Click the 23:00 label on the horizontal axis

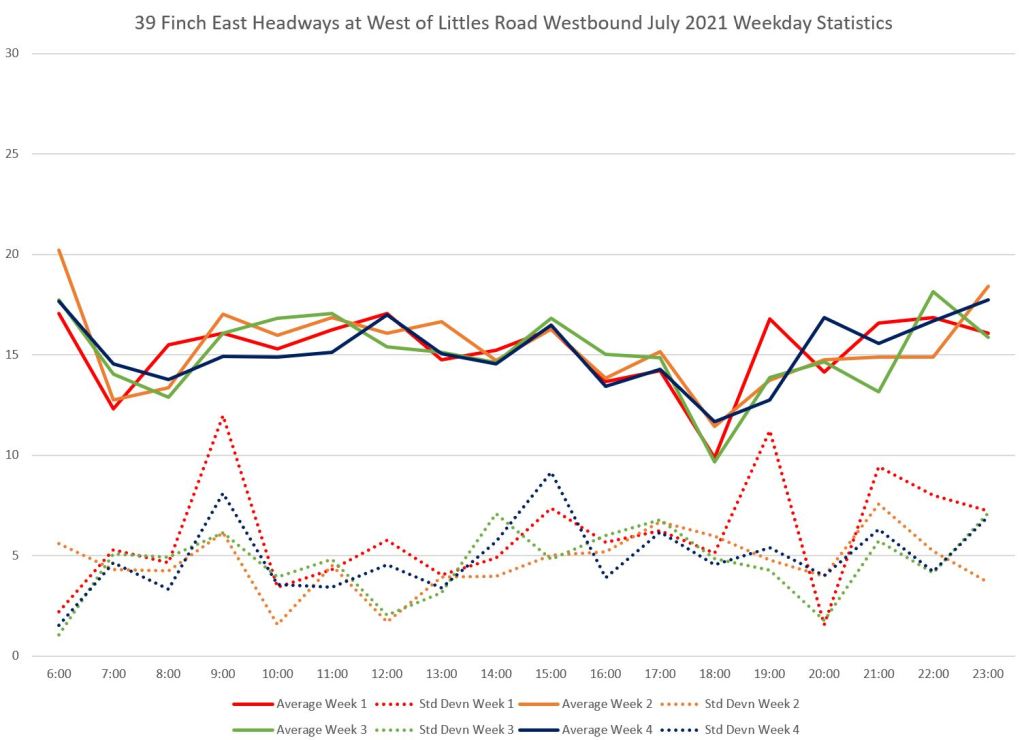pyautogui.click(x=988, y=674)
